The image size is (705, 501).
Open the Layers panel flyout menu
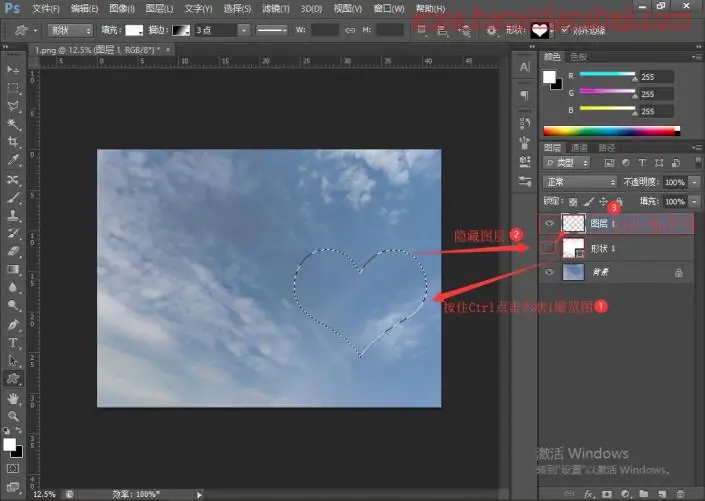click(697, 148)
